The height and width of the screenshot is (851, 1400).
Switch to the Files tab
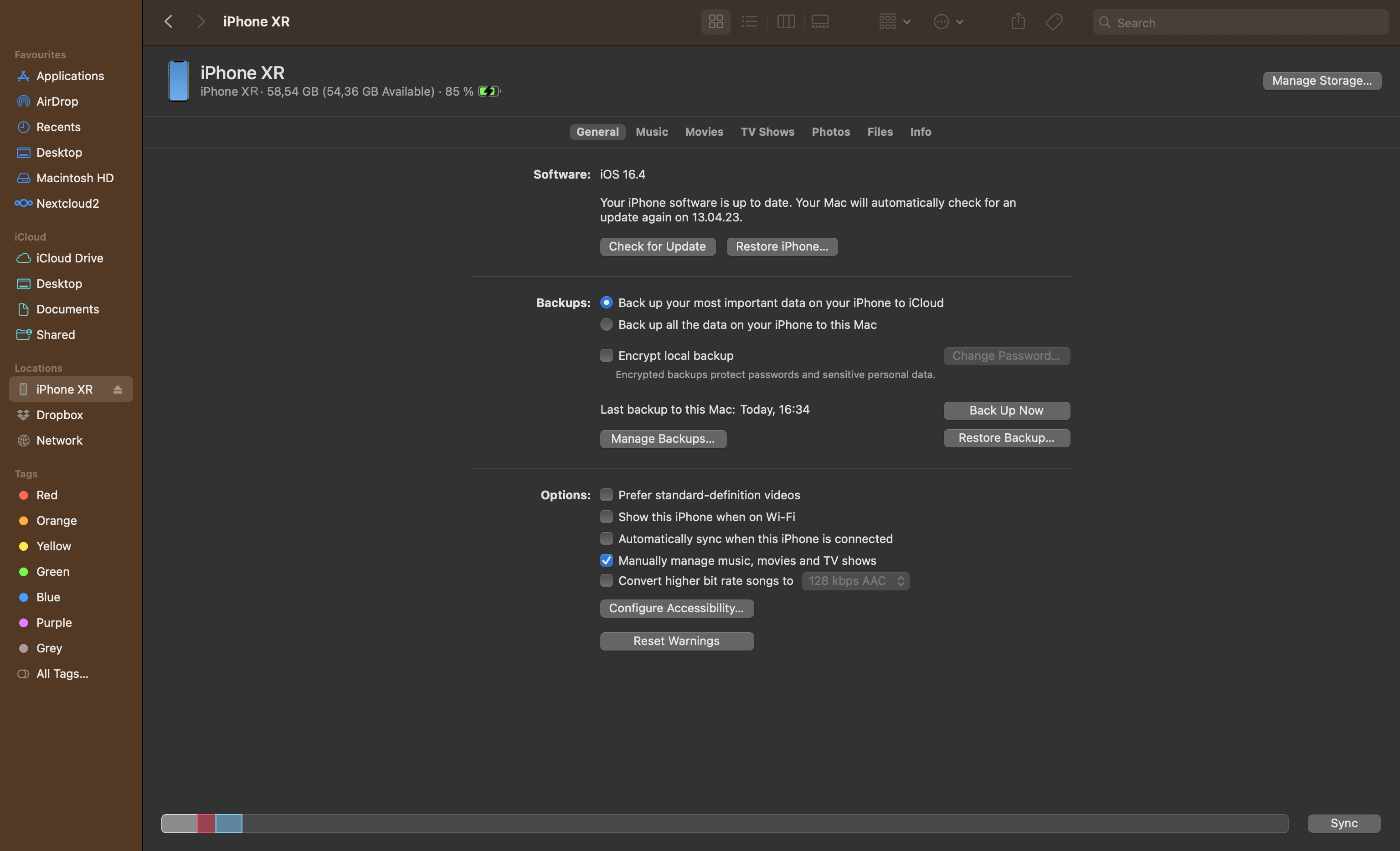[x=880, y=131]
